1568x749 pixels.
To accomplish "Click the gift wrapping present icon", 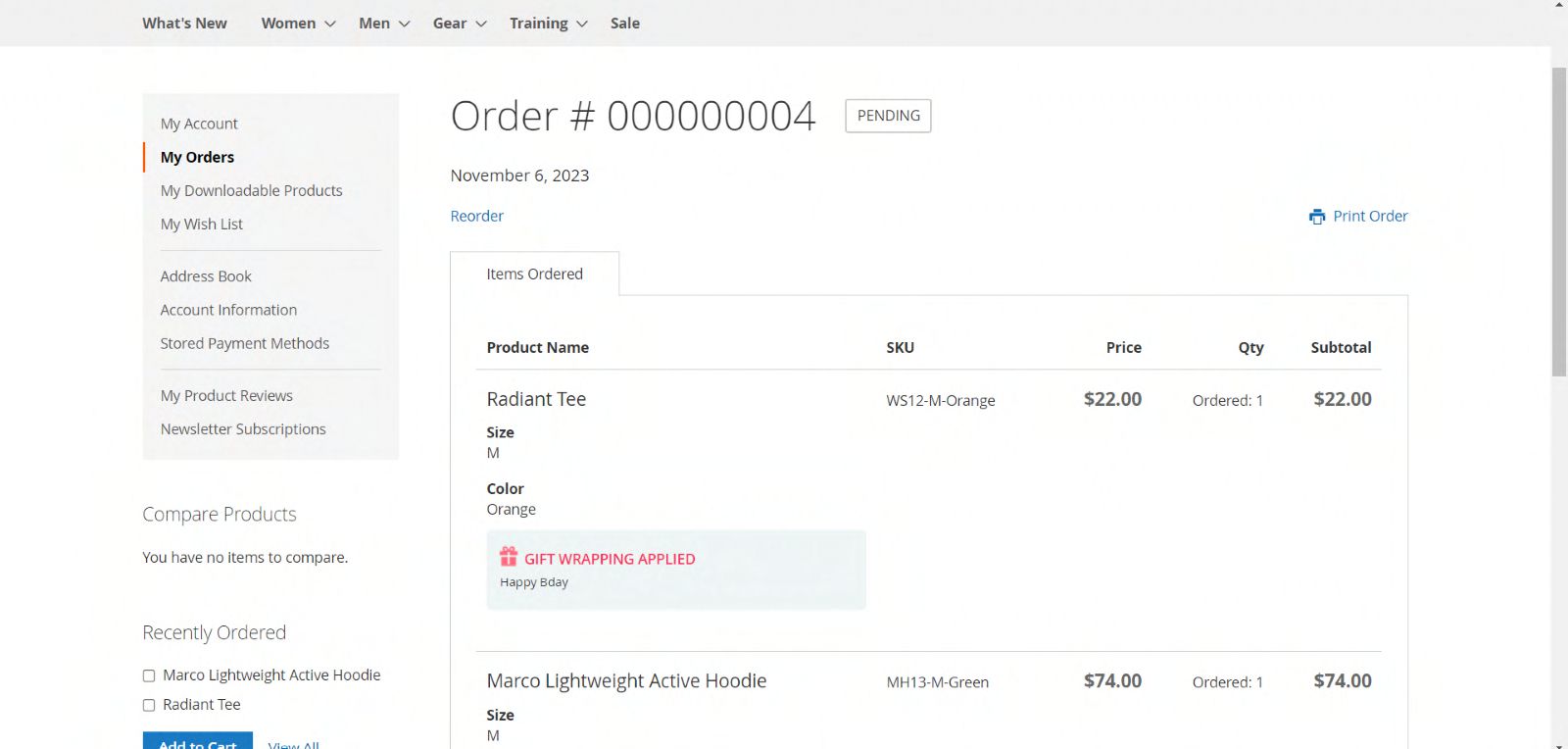I will 509,557.
